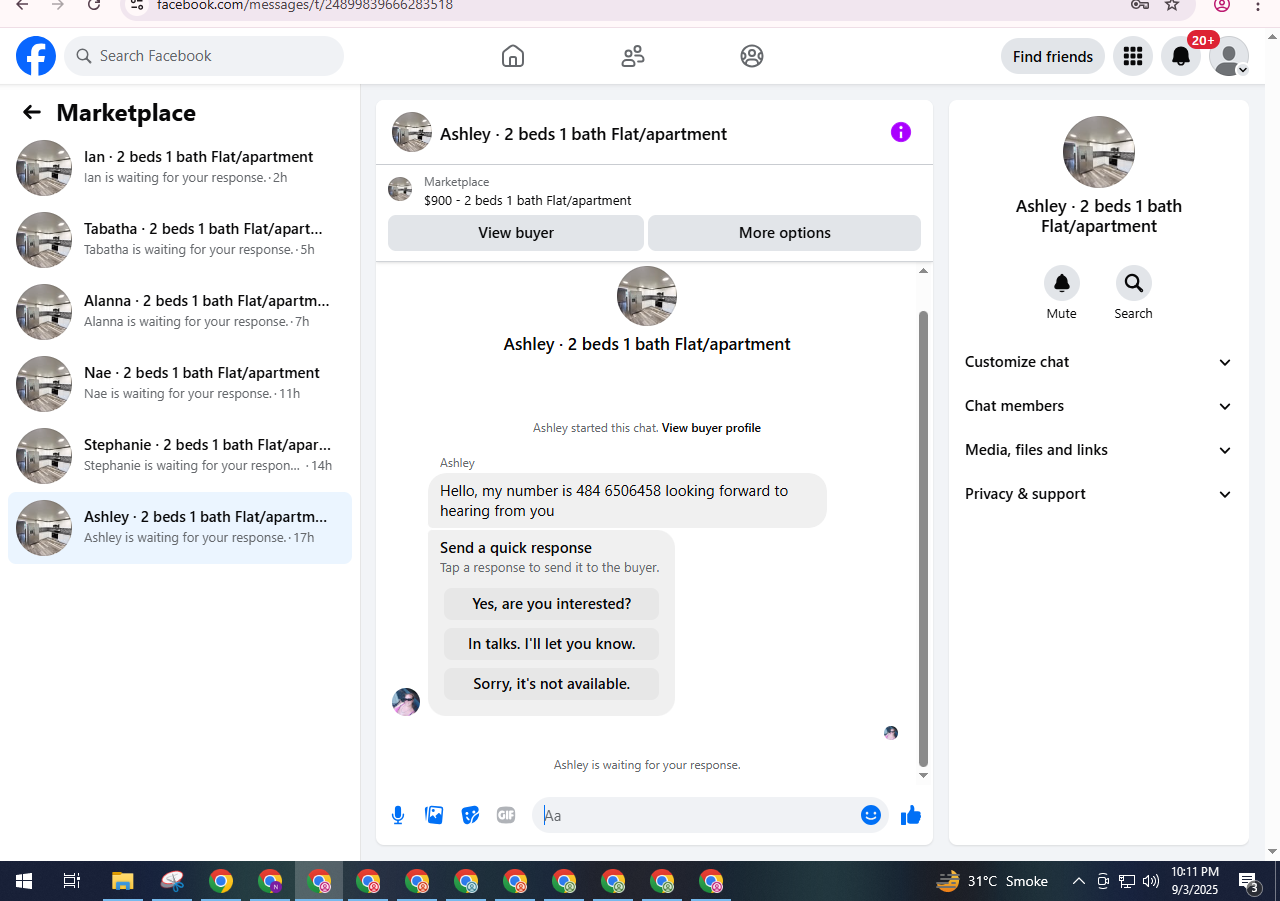This screenshot has width=1280, height=901.
Task: Click the browser reload icon
Action: (94, 5)
